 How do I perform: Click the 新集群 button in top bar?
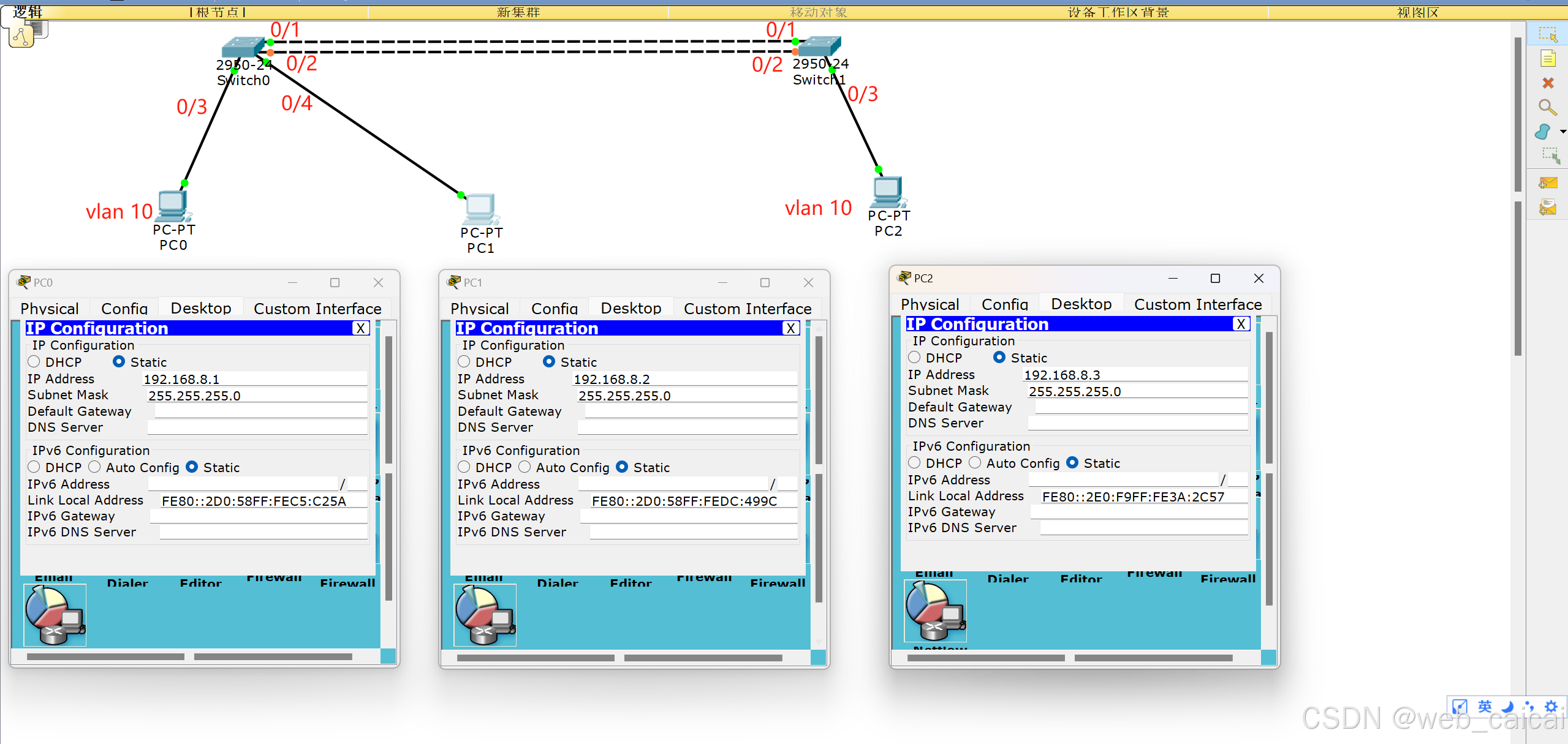518,12
